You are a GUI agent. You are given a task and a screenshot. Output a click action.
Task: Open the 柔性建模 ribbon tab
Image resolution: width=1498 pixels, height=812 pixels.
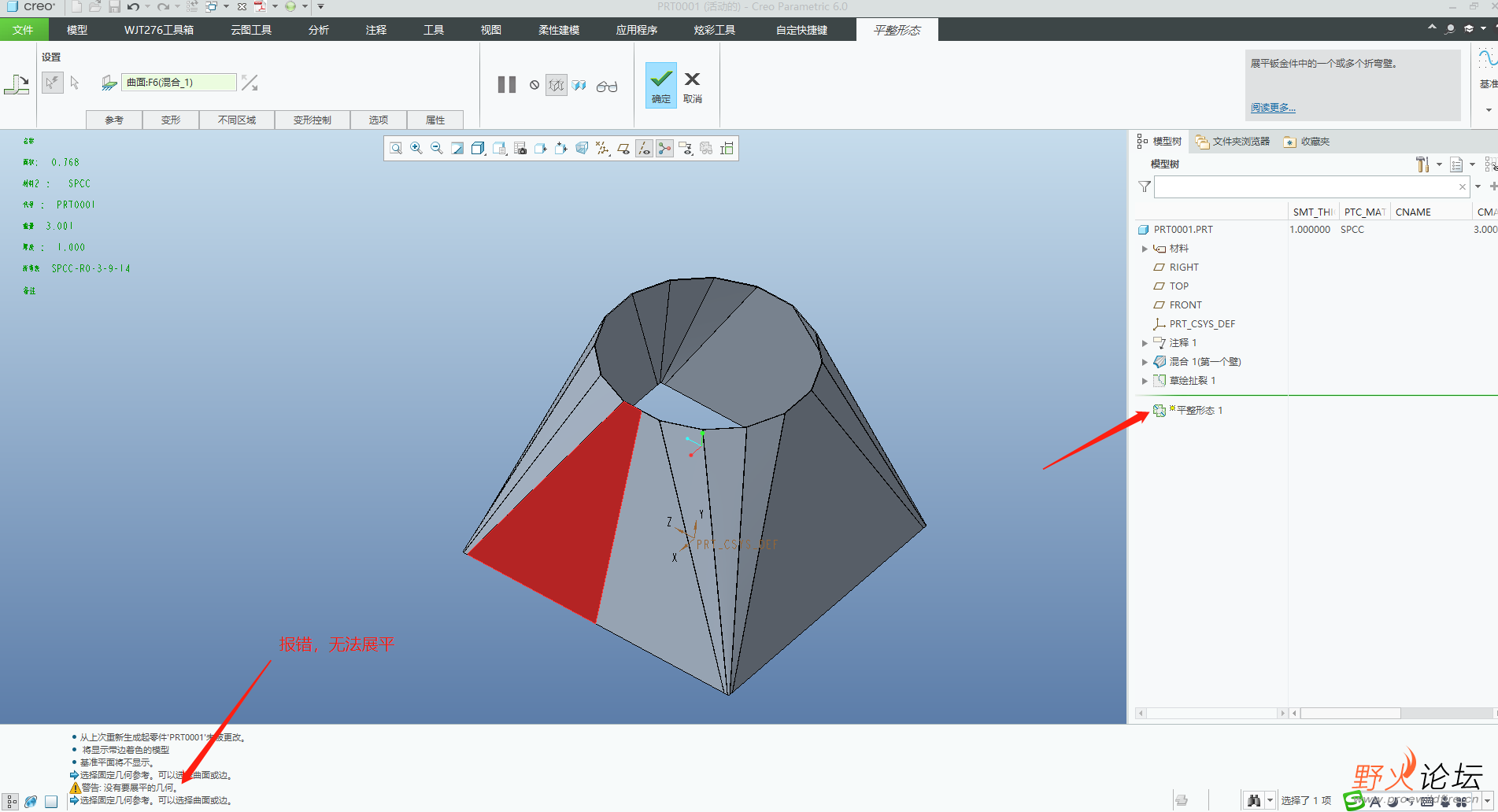click(x=559, y=30)
